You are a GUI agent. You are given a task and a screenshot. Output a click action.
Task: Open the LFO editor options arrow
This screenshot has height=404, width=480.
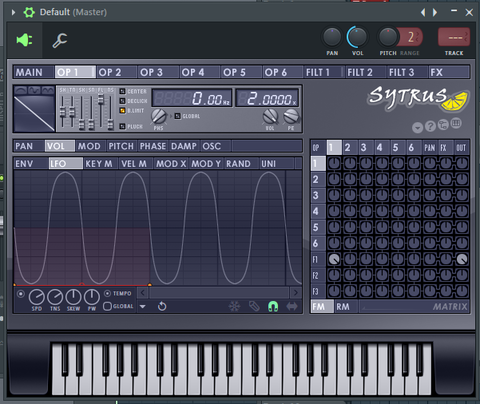143,306
